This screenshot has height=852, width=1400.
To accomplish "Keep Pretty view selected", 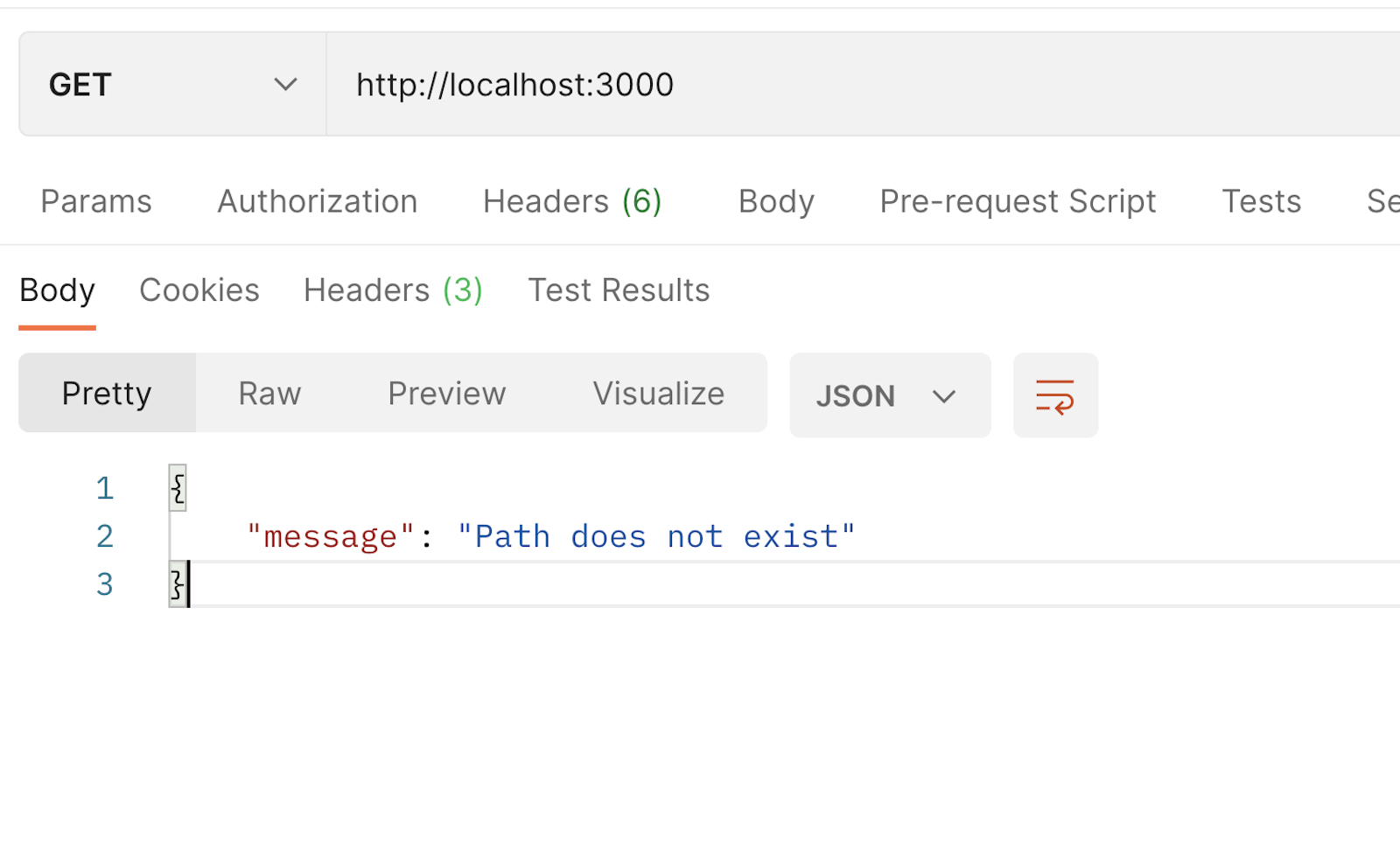I will pyautogui.click(x=106, y=393).
